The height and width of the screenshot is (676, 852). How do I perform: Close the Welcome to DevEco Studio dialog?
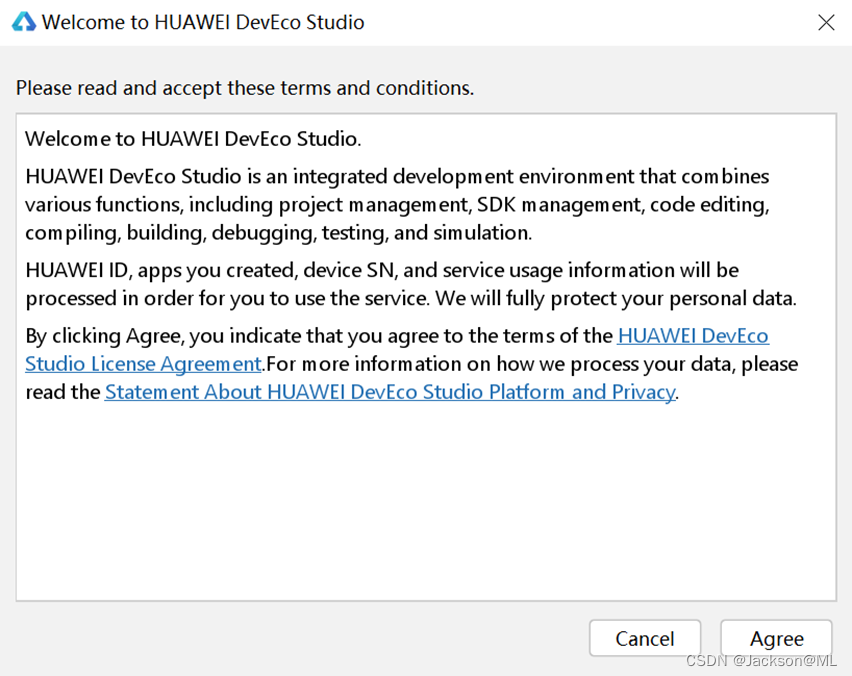[826, 22]
